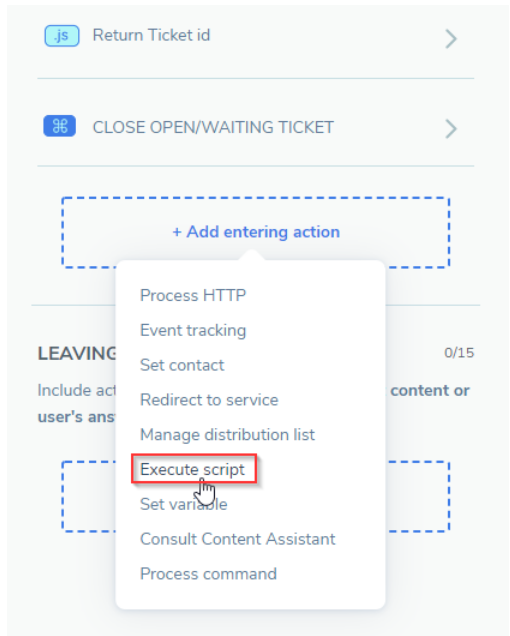Viewport: 510px width, 636px height.
Task: Select Process HTTP from the menu
Action: pyautogui.click(x=193, y=295)
